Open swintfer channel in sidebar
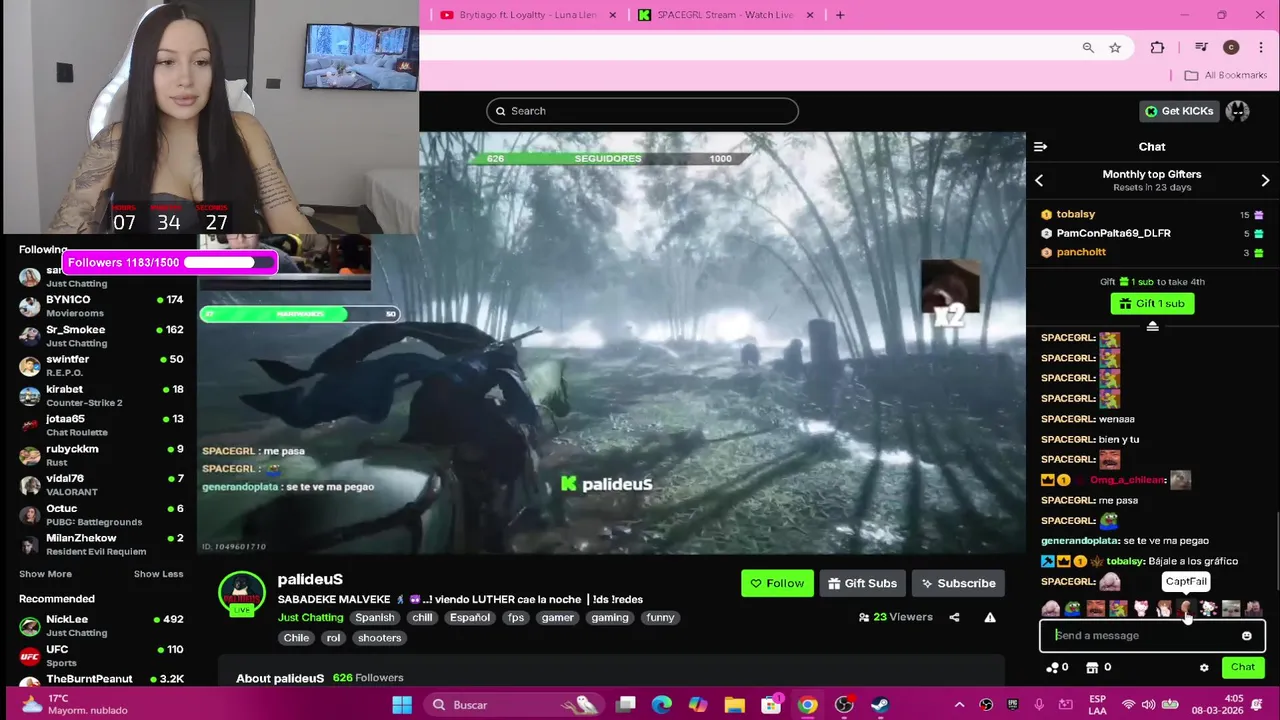The width and height of the screenshot is (1280, 720). pos(101,366)
